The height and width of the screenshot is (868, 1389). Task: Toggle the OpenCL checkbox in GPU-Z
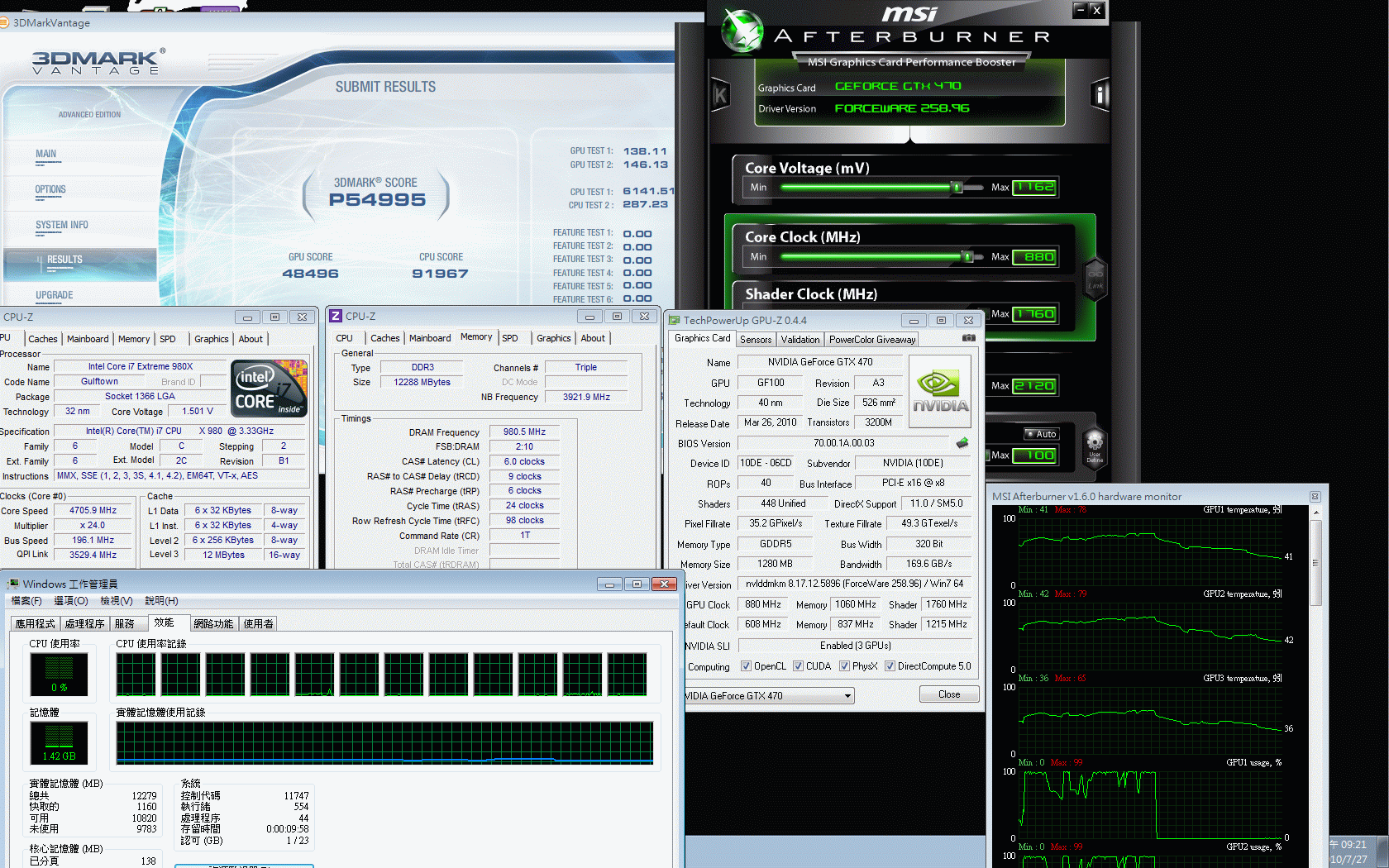(746, 666)
